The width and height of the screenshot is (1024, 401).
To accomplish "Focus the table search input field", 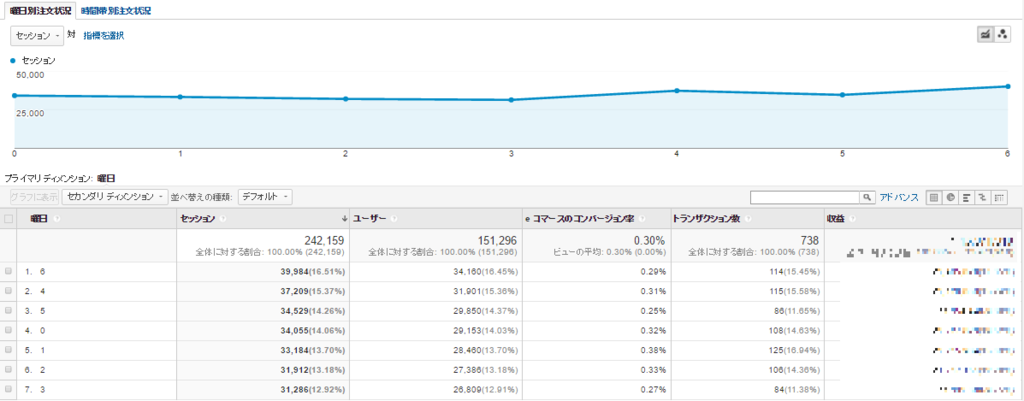I will pyautogui.click(x=806, y=197).
